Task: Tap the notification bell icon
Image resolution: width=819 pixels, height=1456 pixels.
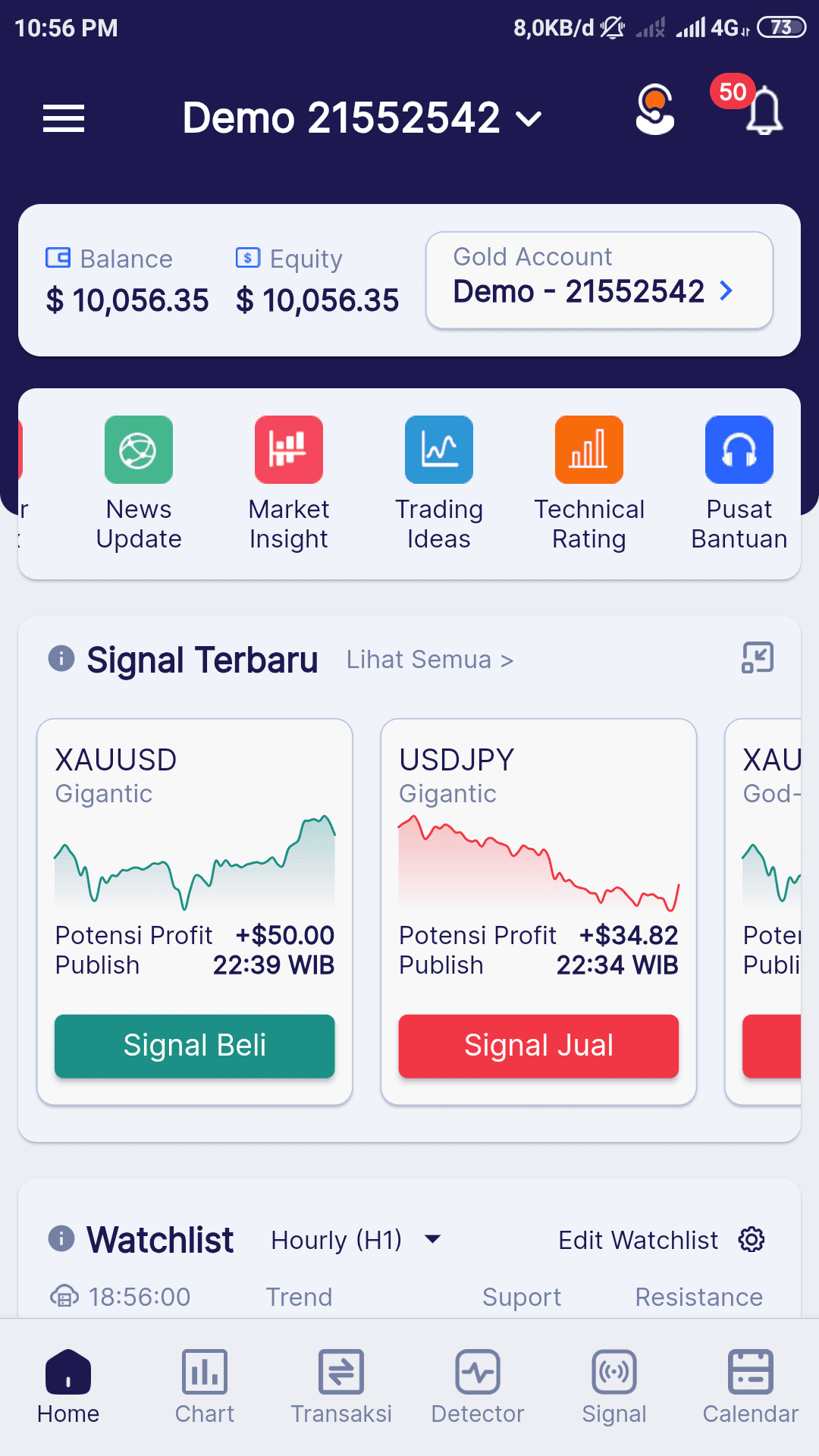Action: (x=764, y=111)
